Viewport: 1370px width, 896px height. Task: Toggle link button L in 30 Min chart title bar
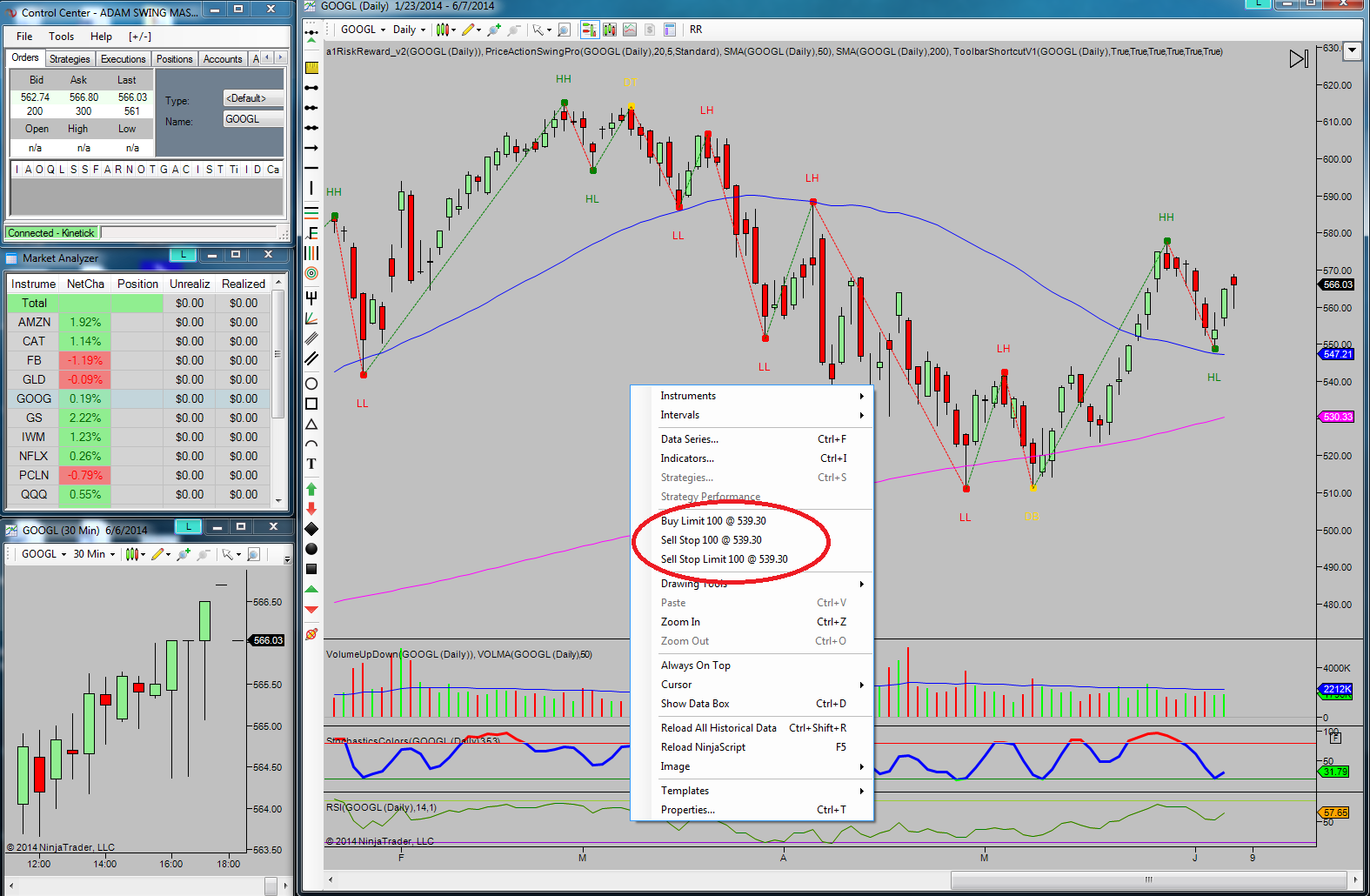point(189,526)
